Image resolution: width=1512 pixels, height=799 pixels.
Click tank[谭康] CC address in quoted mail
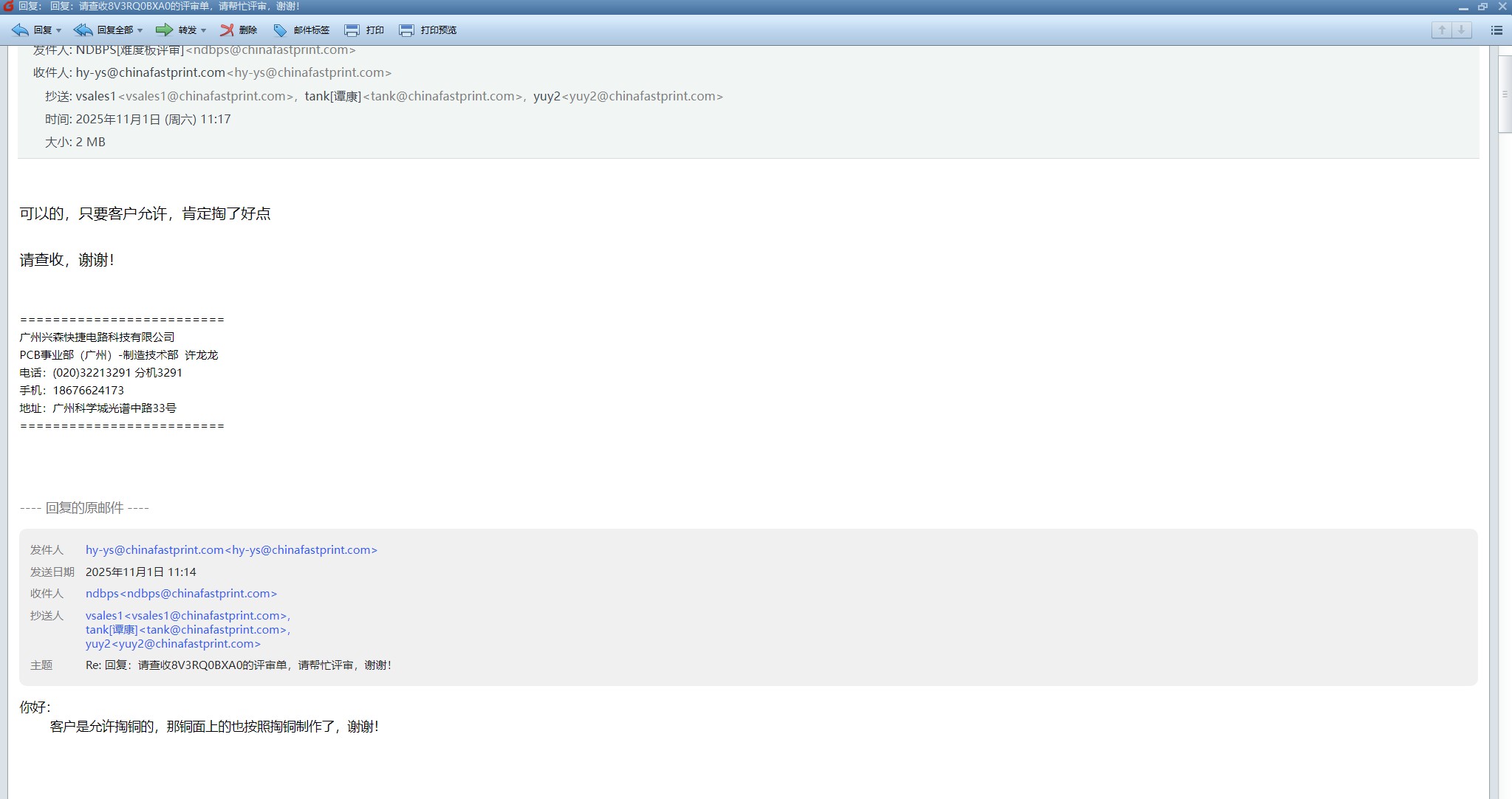pos(186,630)
